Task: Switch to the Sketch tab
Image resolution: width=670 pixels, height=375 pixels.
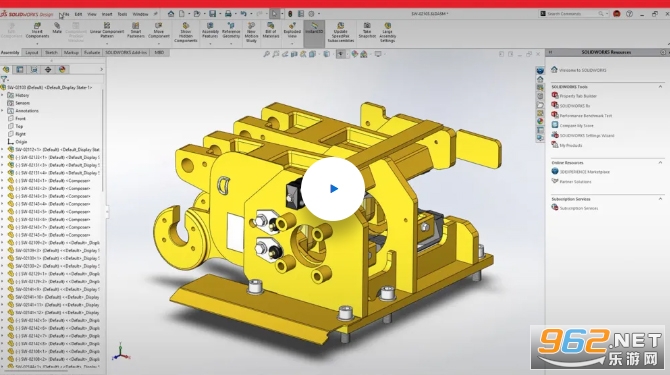Action: click(x=51, y=53)
